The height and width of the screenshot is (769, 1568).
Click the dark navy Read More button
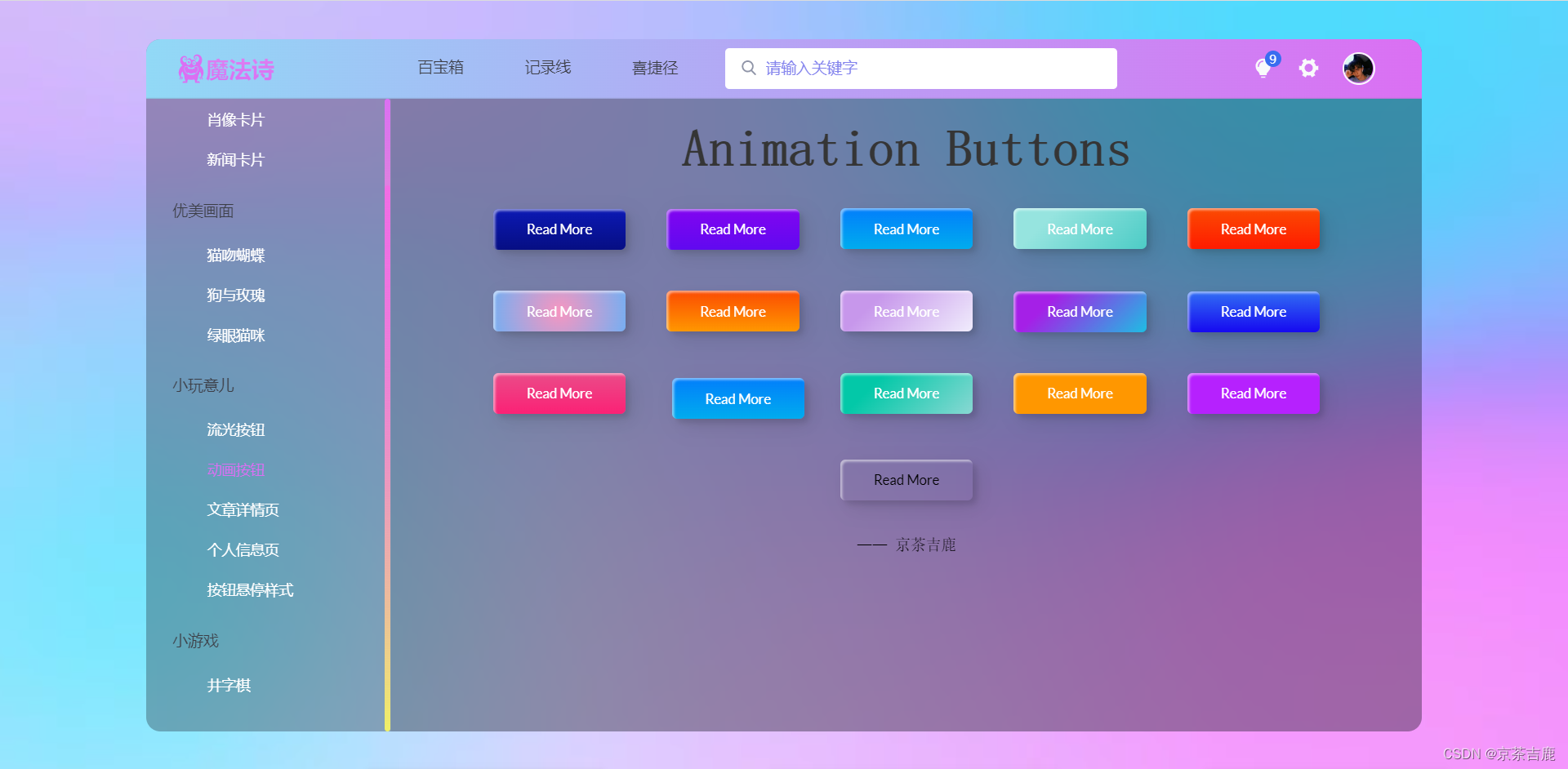[x=559, y=229]
